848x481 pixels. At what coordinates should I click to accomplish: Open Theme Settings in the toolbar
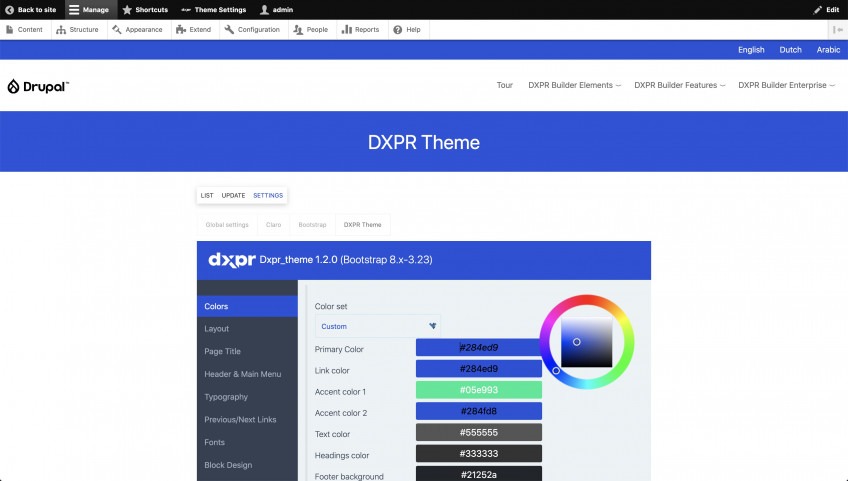tap(213, 10)
